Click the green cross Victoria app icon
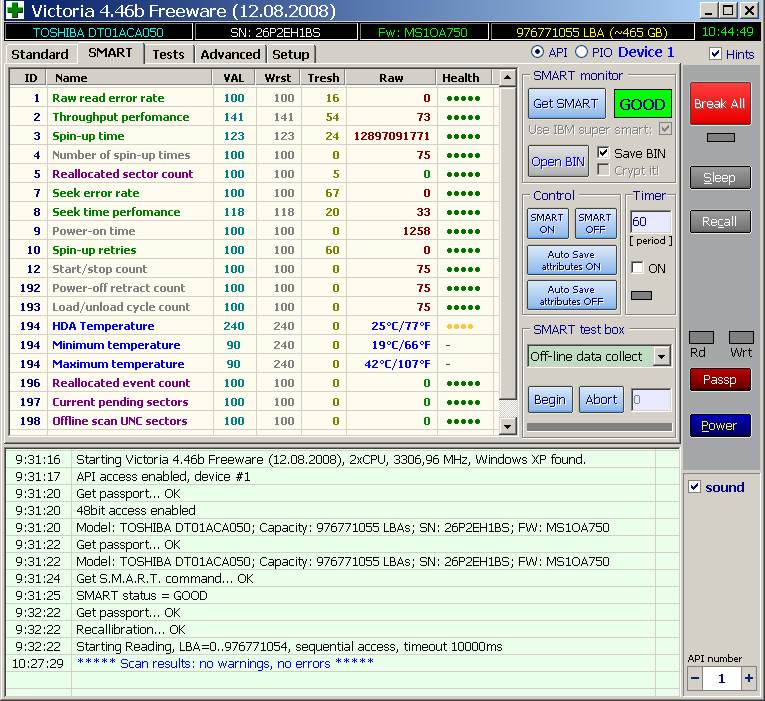765x701 pixels. click(15, 10)
